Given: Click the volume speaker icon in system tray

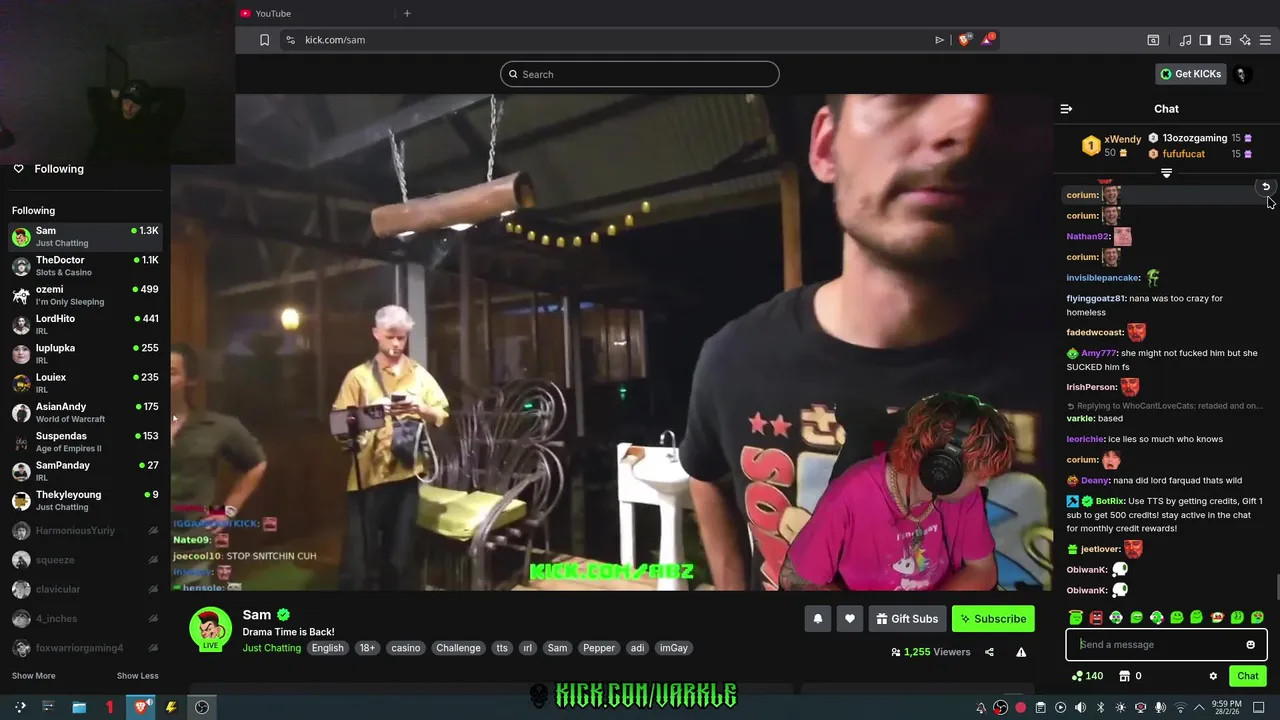Looking at the screenshot, I should [x=1080, y=708].
